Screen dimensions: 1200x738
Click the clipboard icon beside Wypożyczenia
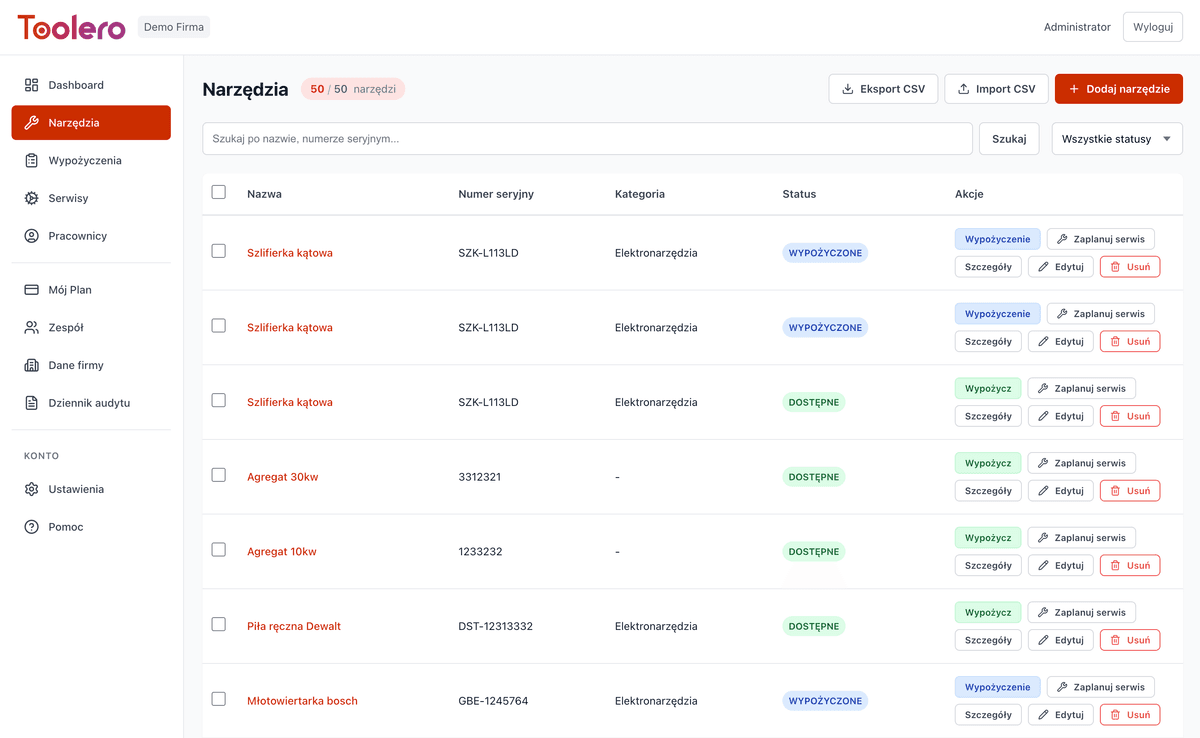[x=31, y=160]
